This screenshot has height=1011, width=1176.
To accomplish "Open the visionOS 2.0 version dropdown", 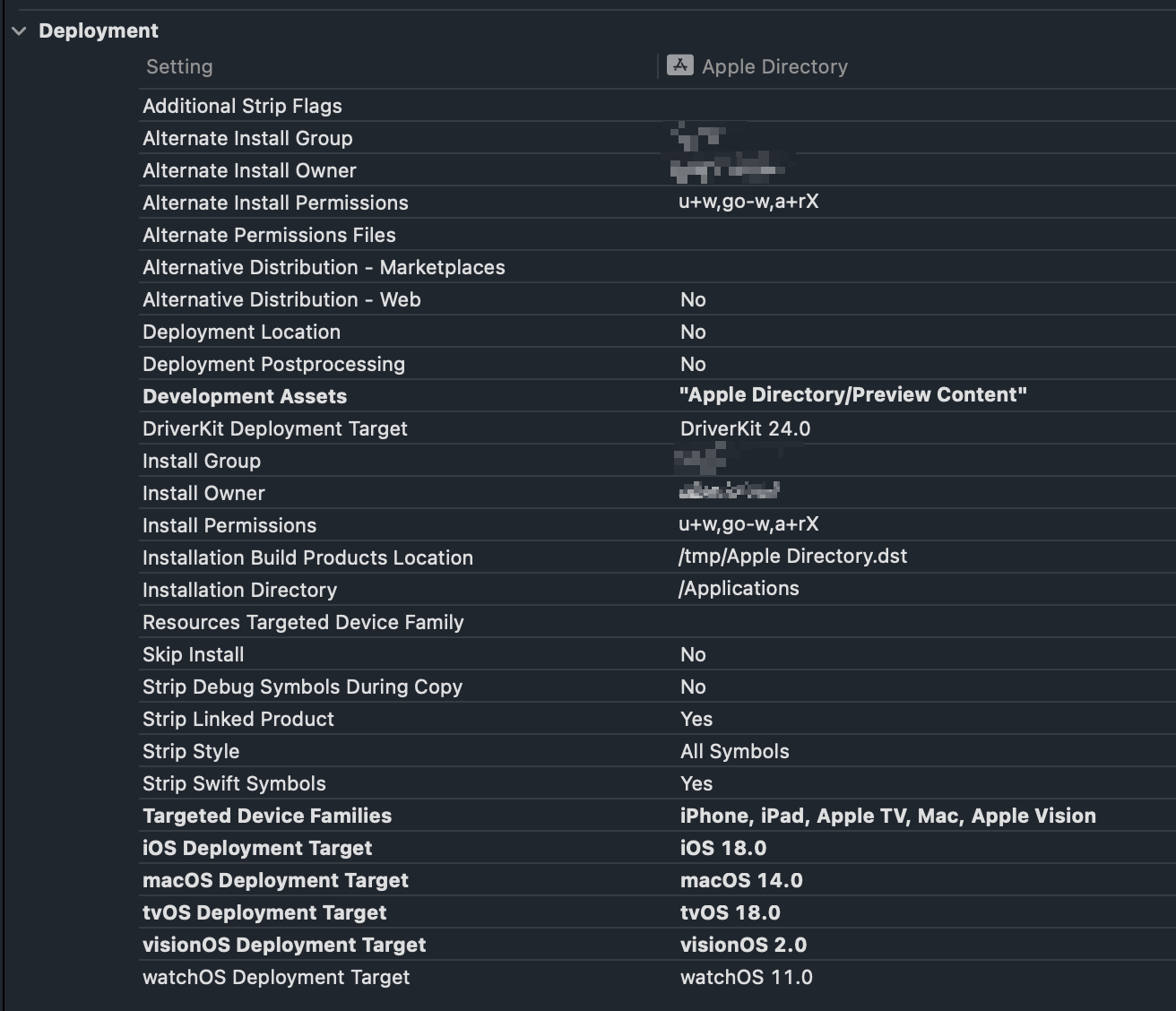I will click(743, 945).
